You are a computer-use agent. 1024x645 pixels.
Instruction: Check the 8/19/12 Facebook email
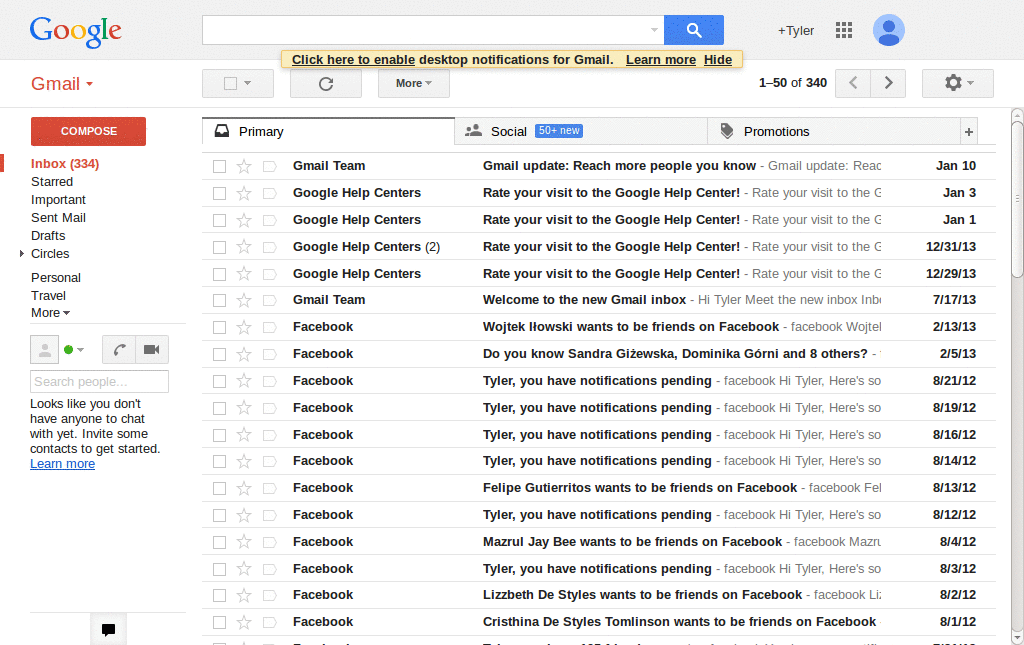(x=219, y=408)
